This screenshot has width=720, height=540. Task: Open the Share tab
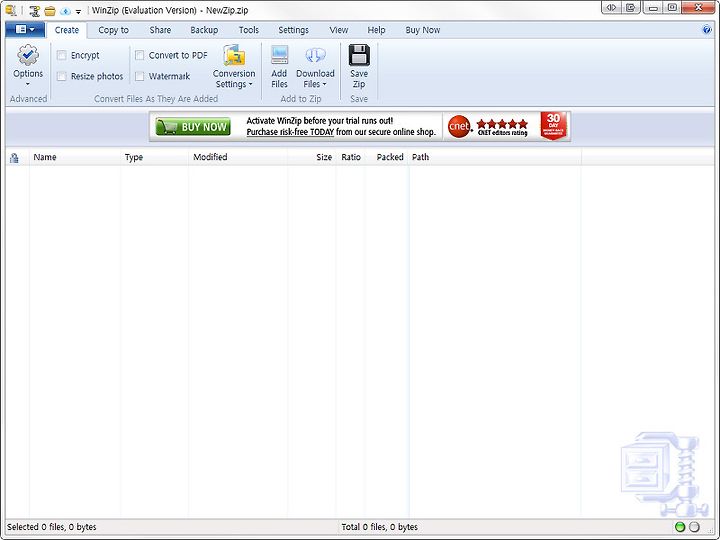(160, 30)
